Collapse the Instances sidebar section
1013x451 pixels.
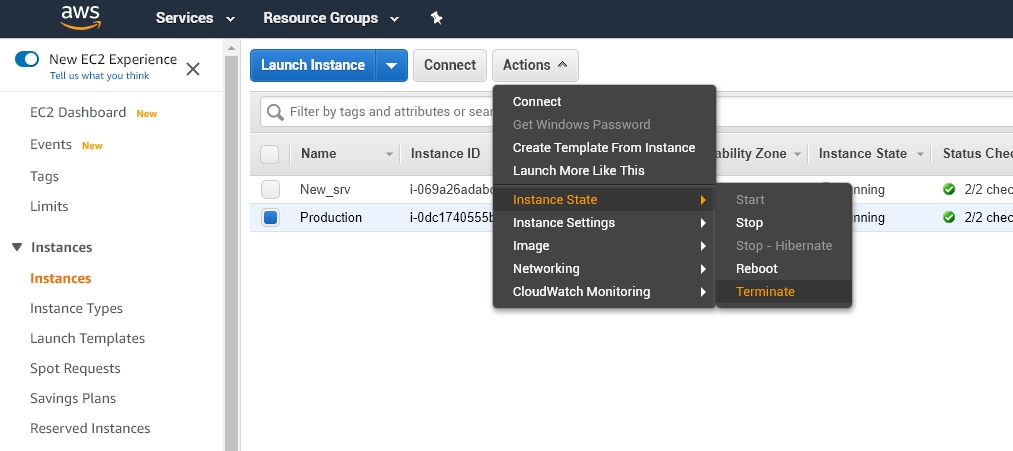tap(17, 247)
